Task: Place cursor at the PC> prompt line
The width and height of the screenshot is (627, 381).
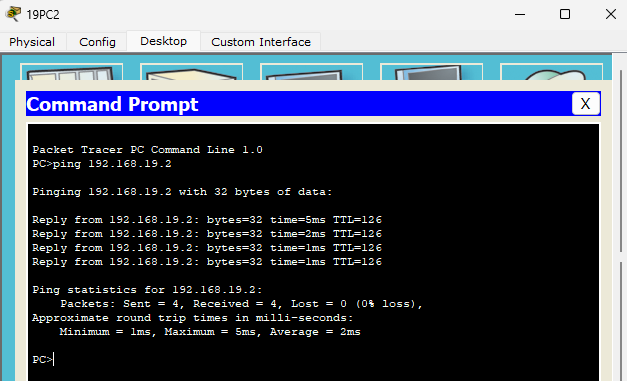Action: click(x=43, y=359)
